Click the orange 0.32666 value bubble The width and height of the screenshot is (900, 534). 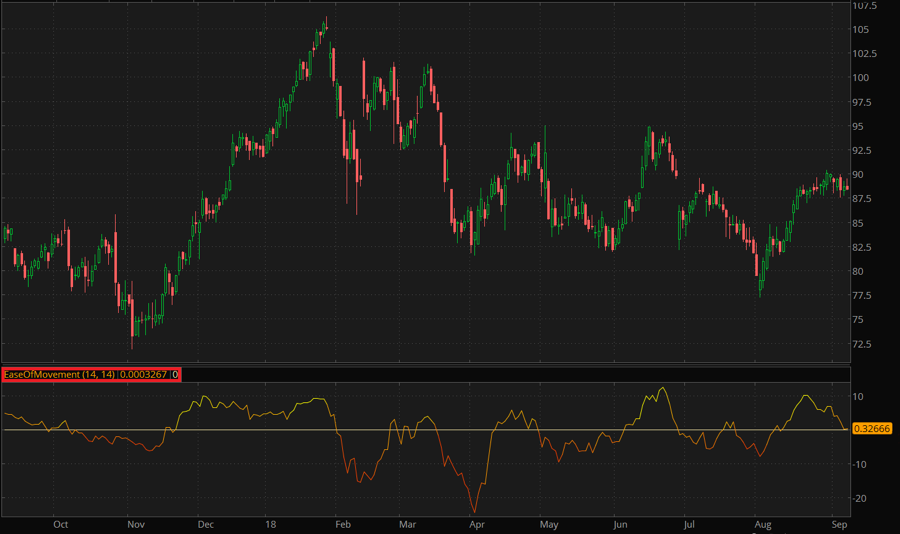[872, 428]
